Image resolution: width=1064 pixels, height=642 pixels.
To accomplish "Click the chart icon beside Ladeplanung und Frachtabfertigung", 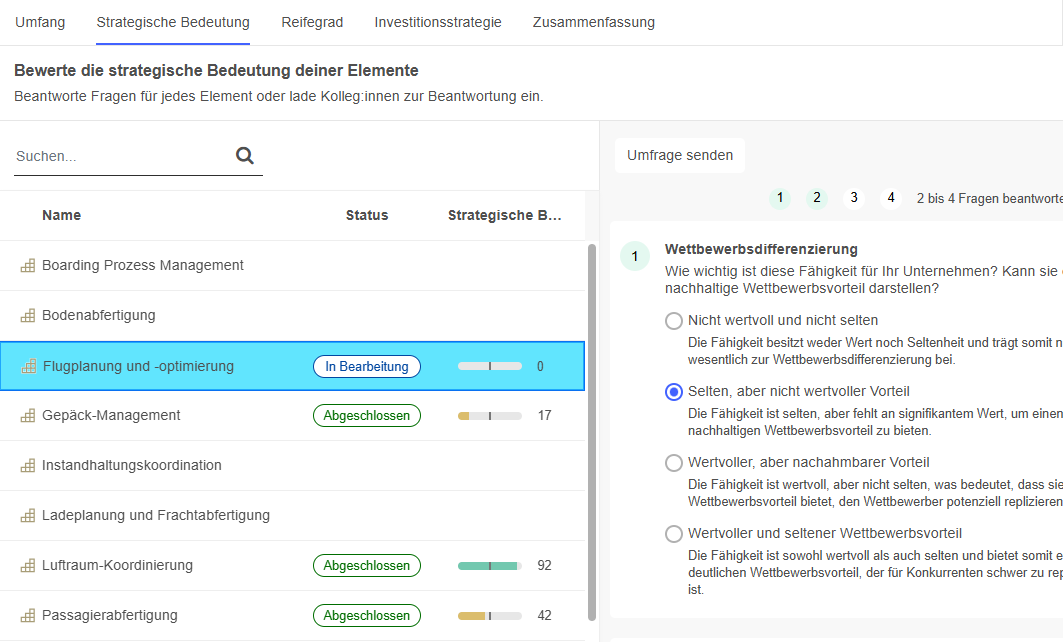I will (x=26, y=515).
